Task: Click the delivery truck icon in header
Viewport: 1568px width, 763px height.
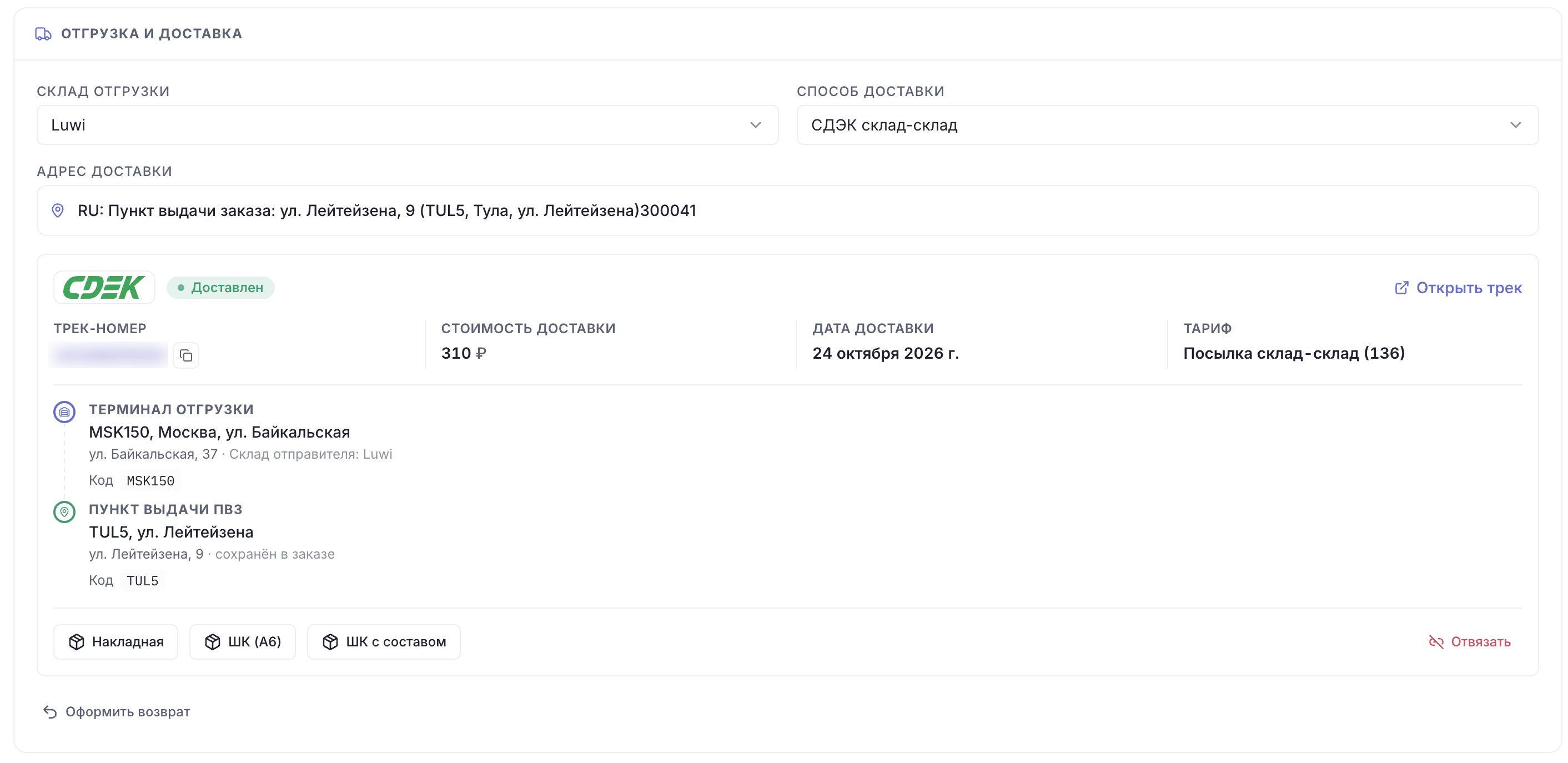Action: tap(43, 34)
